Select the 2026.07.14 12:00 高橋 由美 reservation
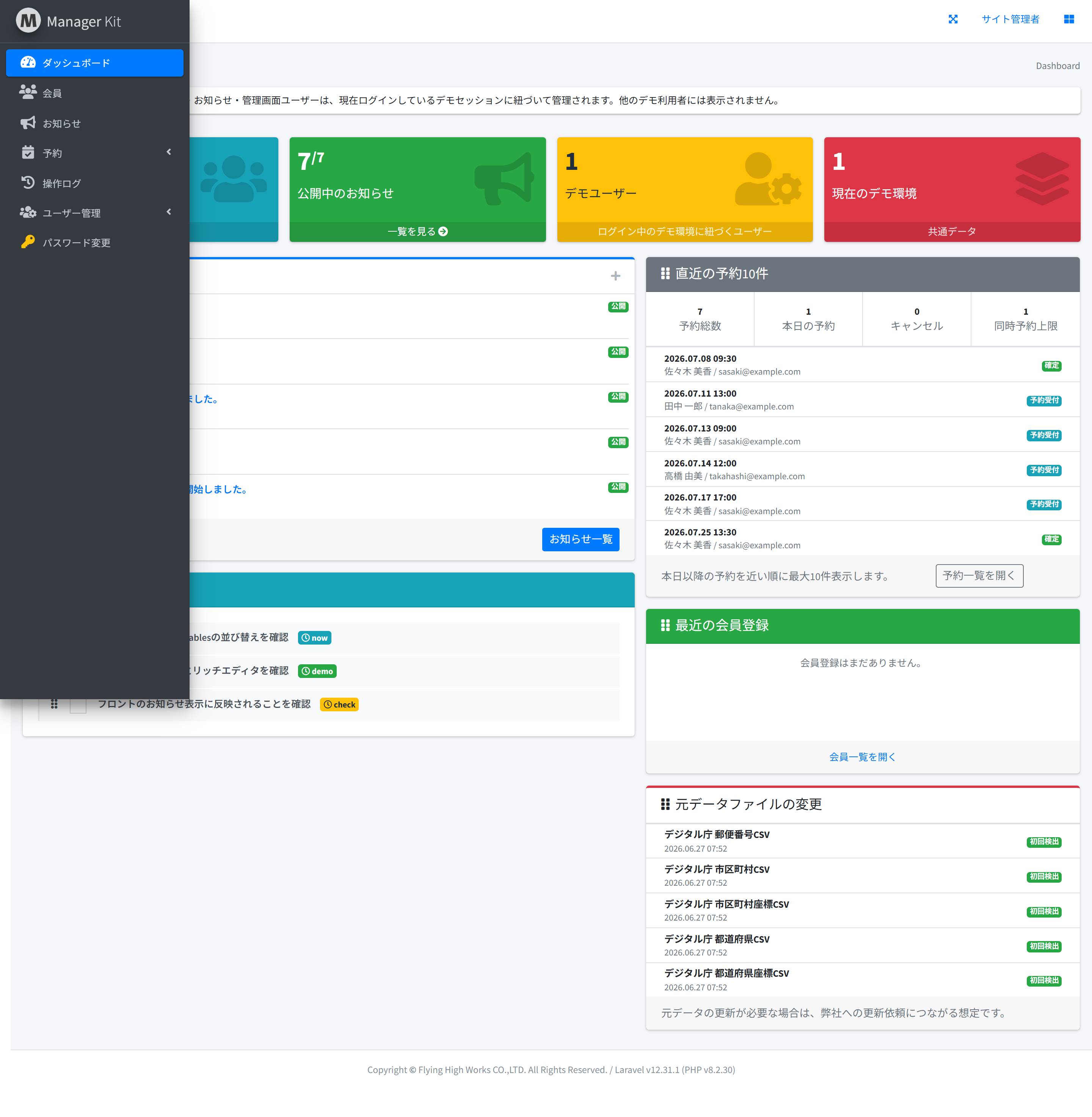1092x1117 pixels. point(863,469)
